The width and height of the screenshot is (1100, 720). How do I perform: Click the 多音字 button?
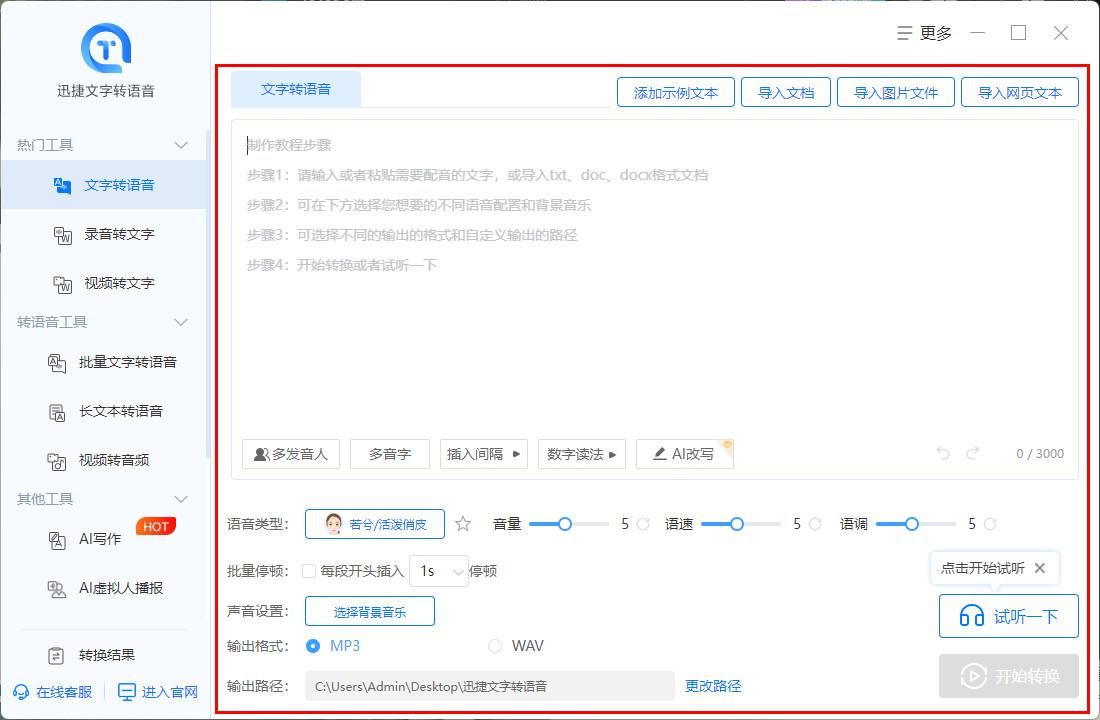[x=390, y=454]
